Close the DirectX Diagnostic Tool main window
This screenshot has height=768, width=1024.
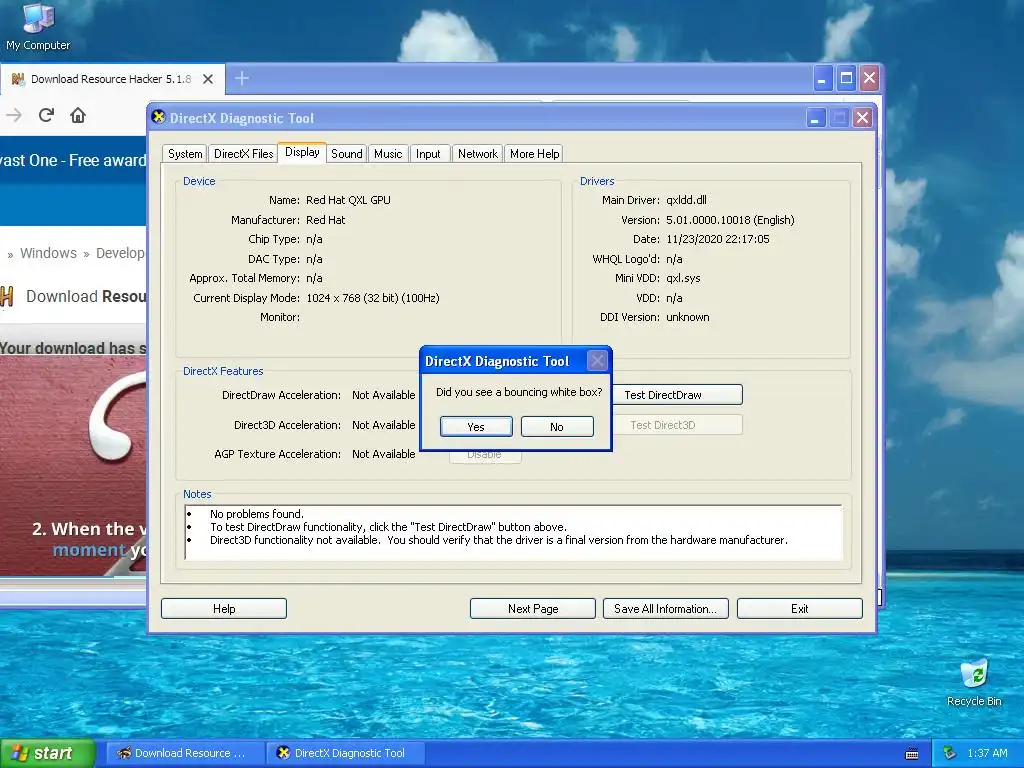tap(862, 118)
